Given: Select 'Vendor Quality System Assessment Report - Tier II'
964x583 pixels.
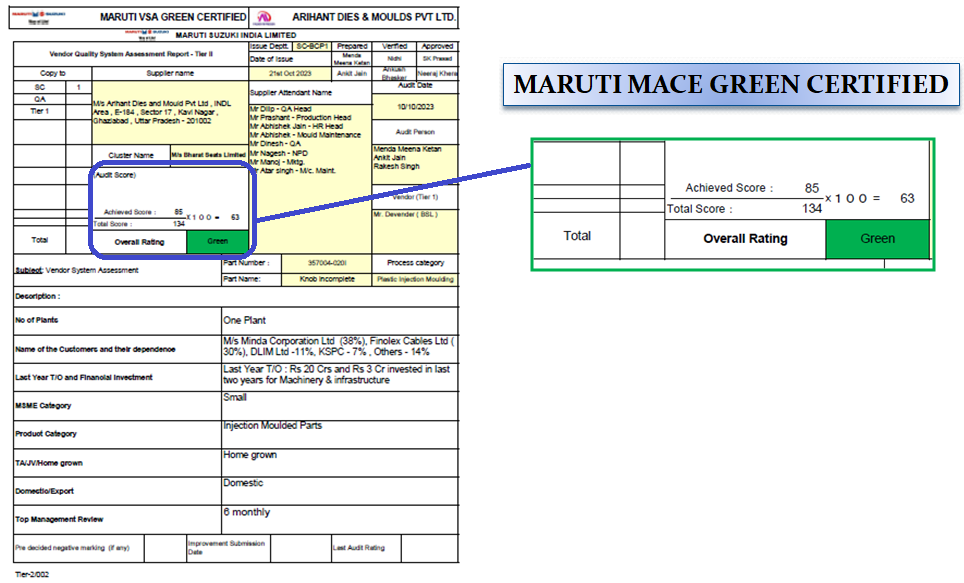Looking at the screenshot, I should pyautogui.click(x=131, y=54).
